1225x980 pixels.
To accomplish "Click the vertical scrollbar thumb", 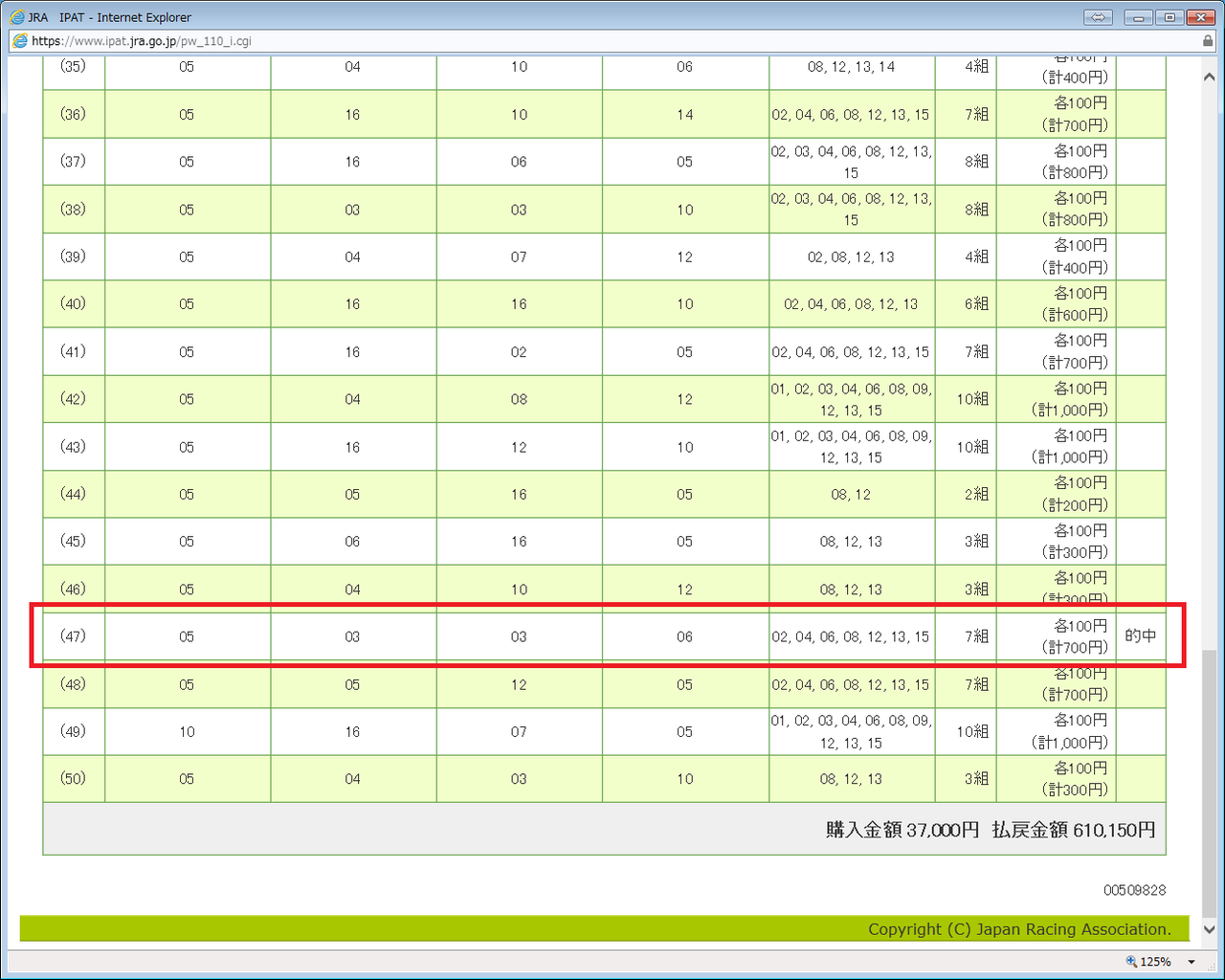I will (x=1210, y=783).
